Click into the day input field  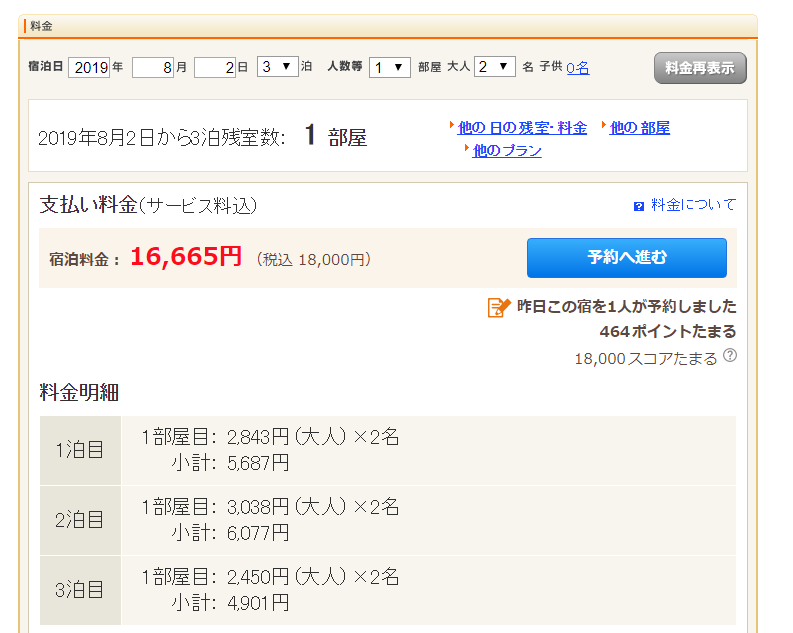pos(215,67)
